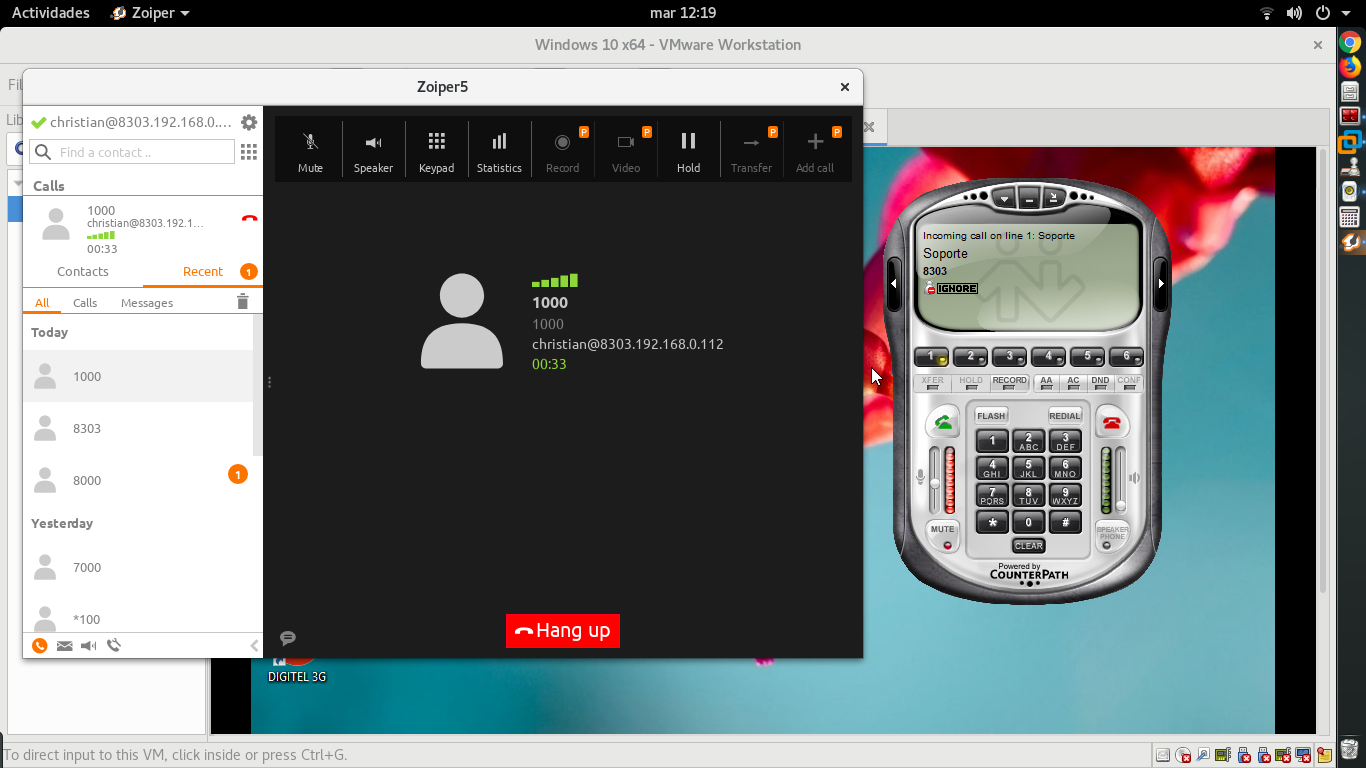The width and height of the screenshot is (1366, 768).
Task: Dial 5 JKL on softphone keypad
Action: coord(1028,468)
